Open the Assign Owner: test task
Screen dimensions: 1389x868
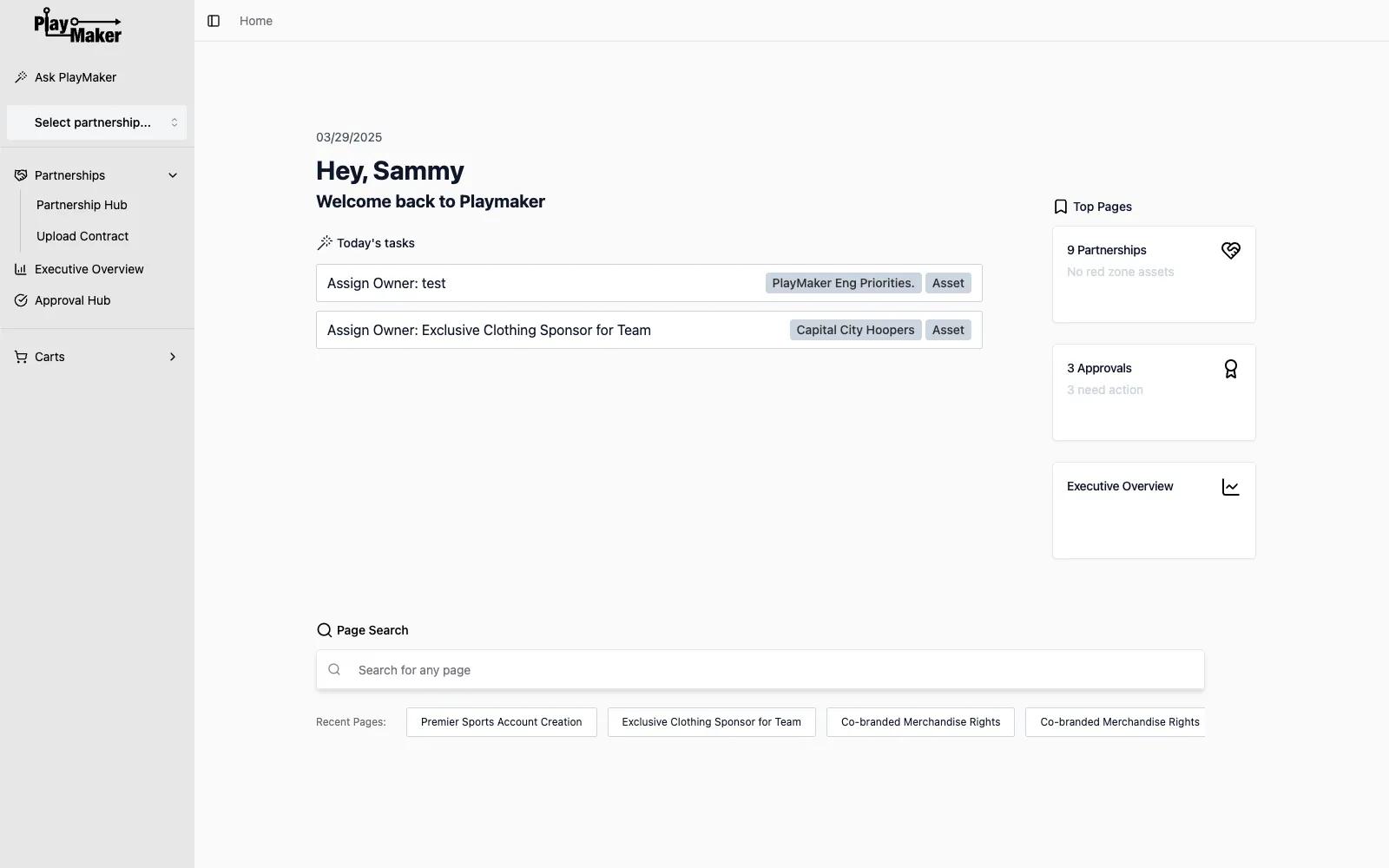pos(386,283)
